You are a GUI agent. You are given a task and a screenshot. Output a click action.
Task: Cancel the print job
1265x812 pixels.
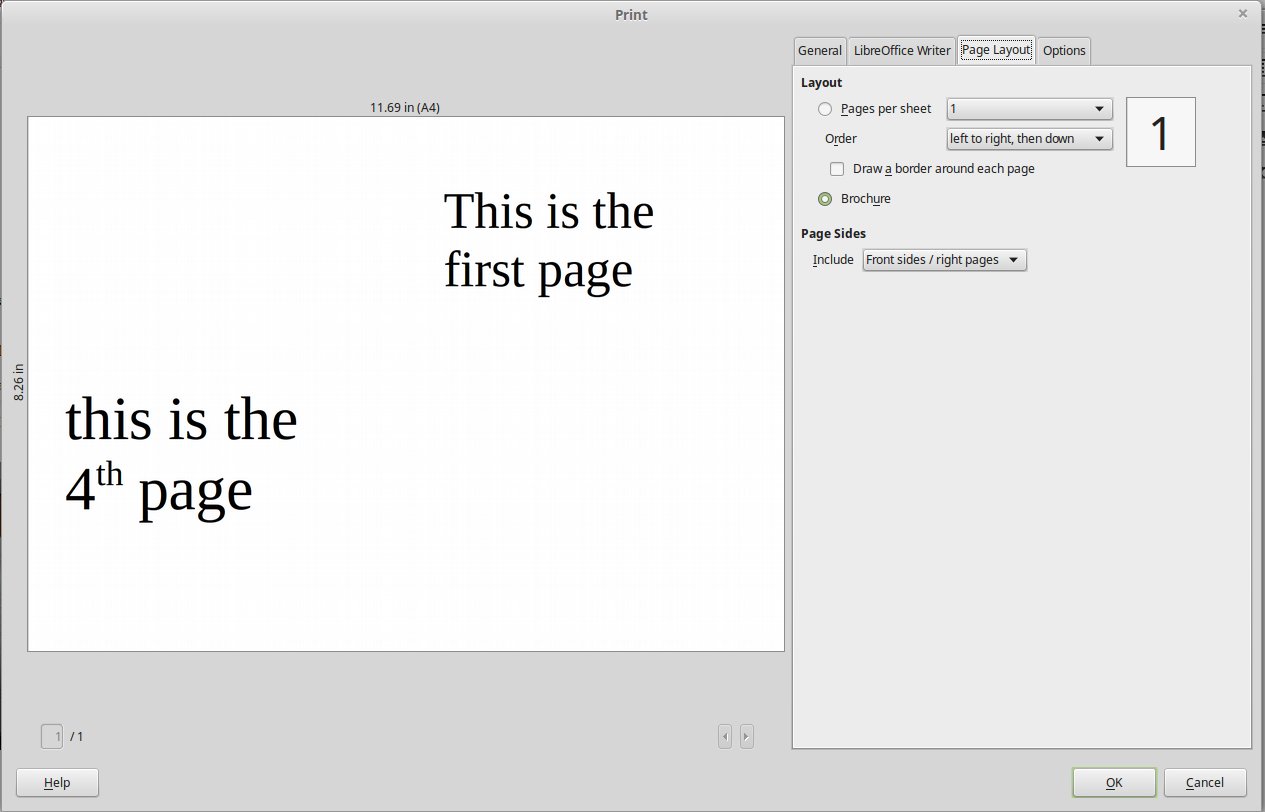click(1204, 782)
